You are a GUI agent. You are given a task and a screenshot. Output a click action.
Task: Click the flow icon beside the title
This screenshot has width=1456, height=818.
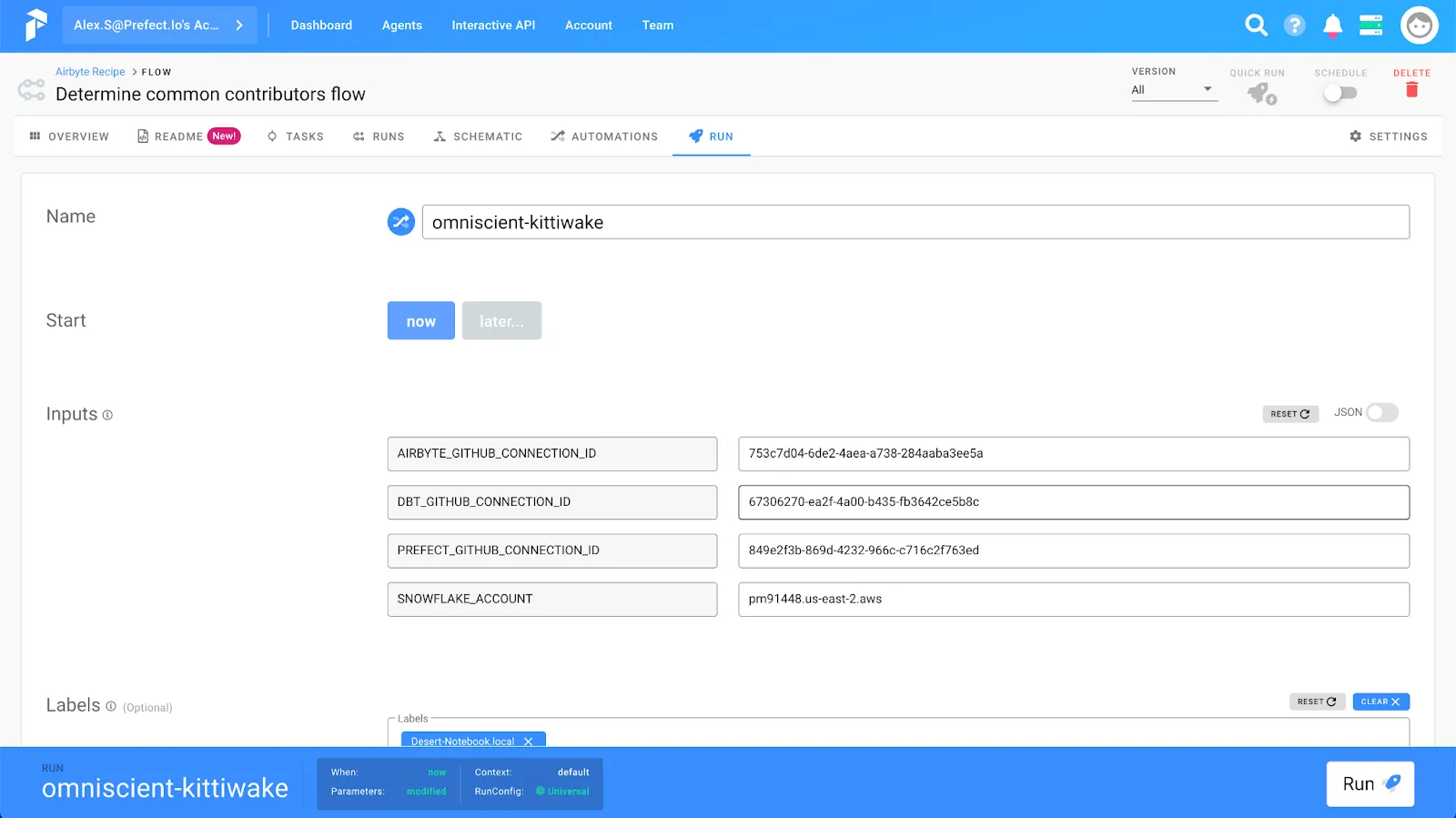32,89
